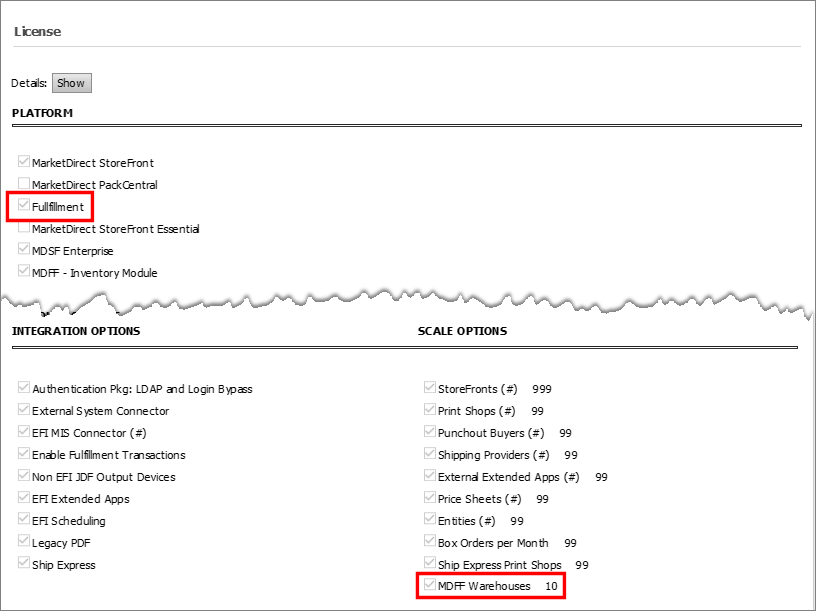Image resolution: width=816 pixels, height=611 pixels.
Task: Toggle the MarketDirect PackCentral checkbox
Action: click(23, 183)
